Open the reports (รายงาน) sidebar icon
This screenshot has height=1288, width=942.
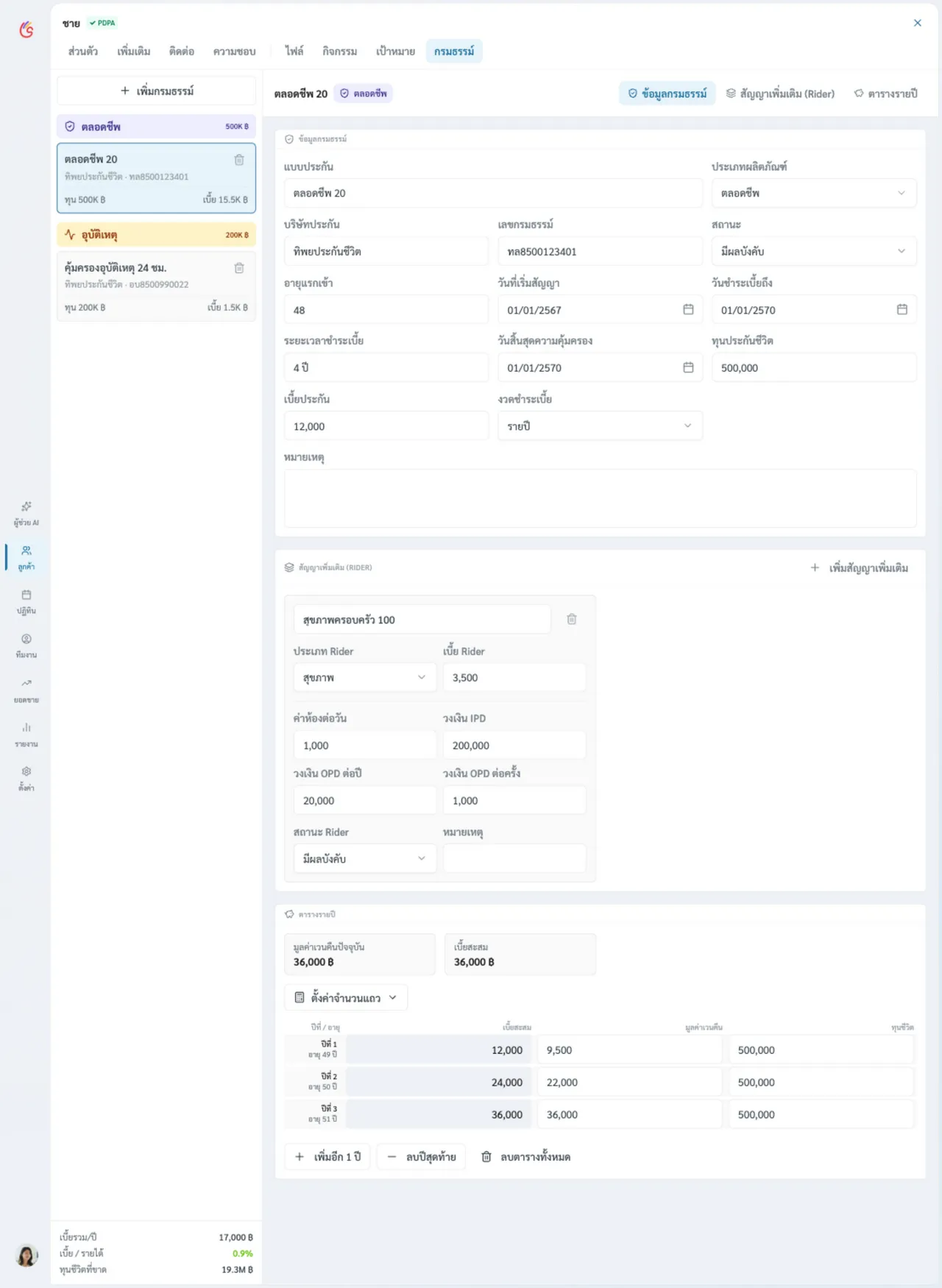26,735
